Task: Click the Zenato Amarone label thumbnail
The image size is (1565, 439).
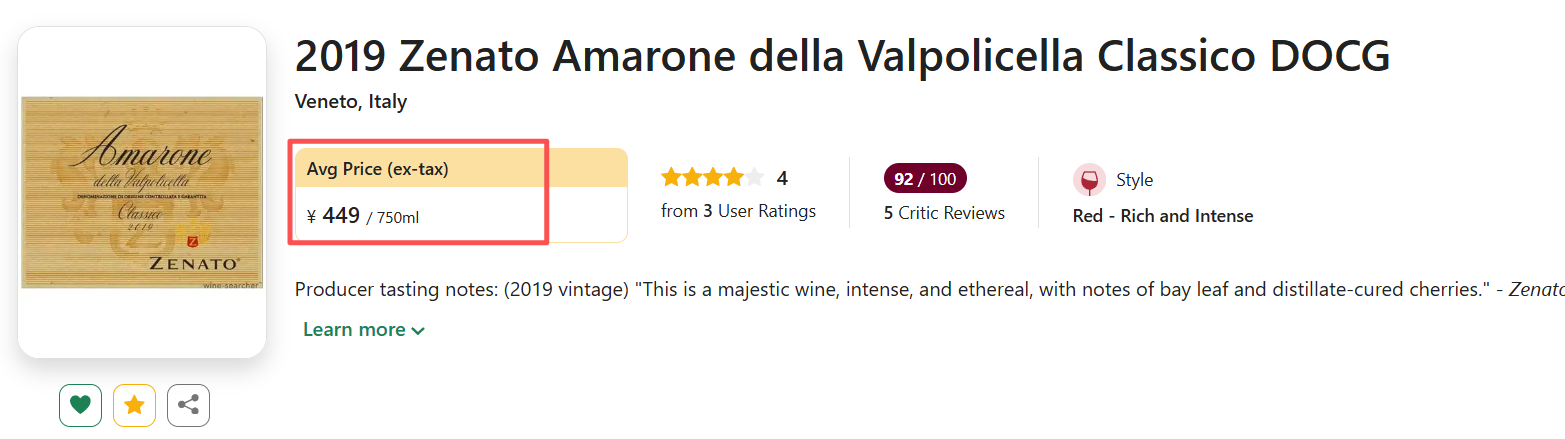Action: coord(142,192)
